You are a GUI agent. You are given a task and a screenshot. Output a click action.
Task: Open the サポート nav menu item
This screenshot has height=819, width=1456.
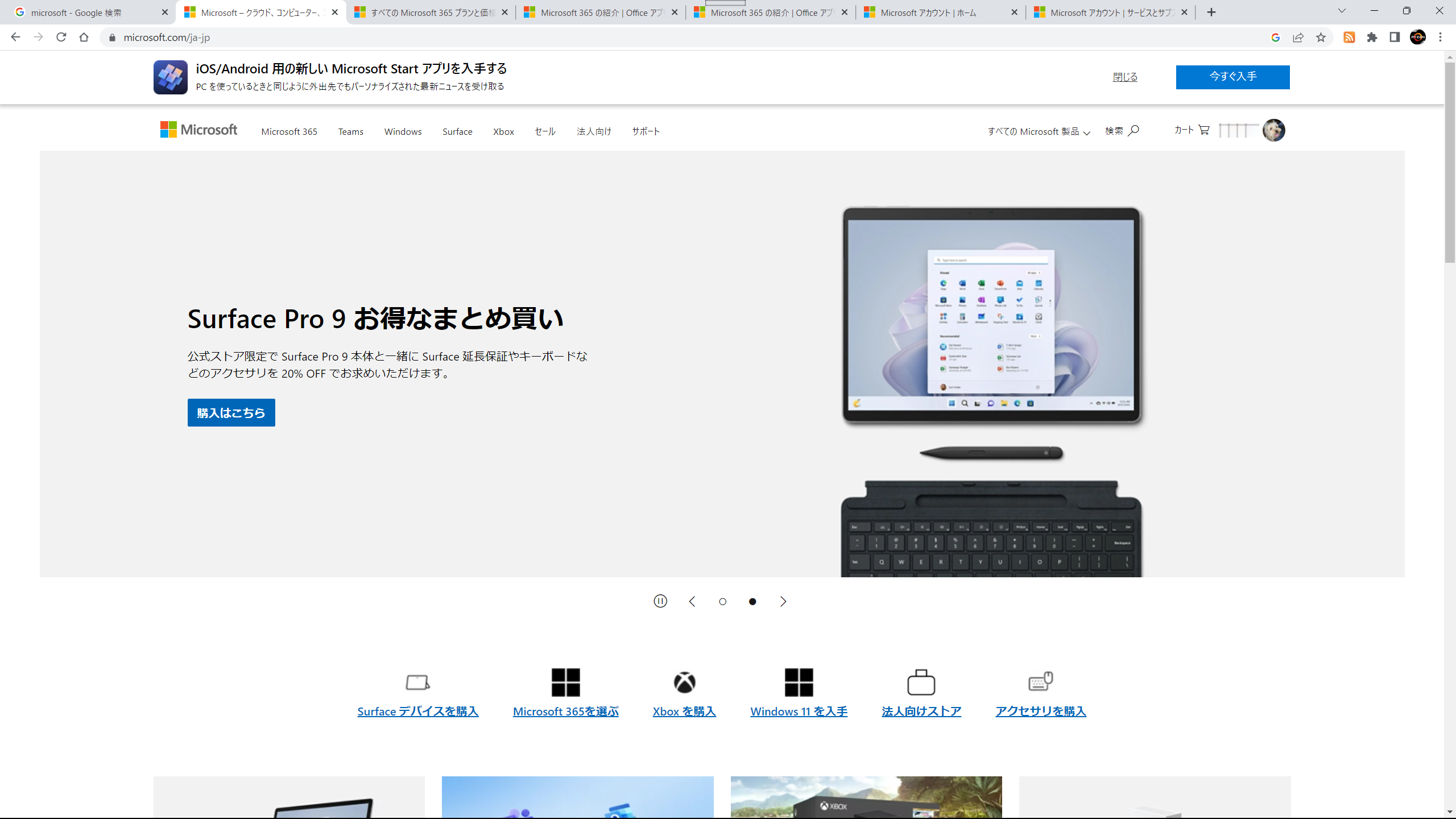(x=646, y=131)
